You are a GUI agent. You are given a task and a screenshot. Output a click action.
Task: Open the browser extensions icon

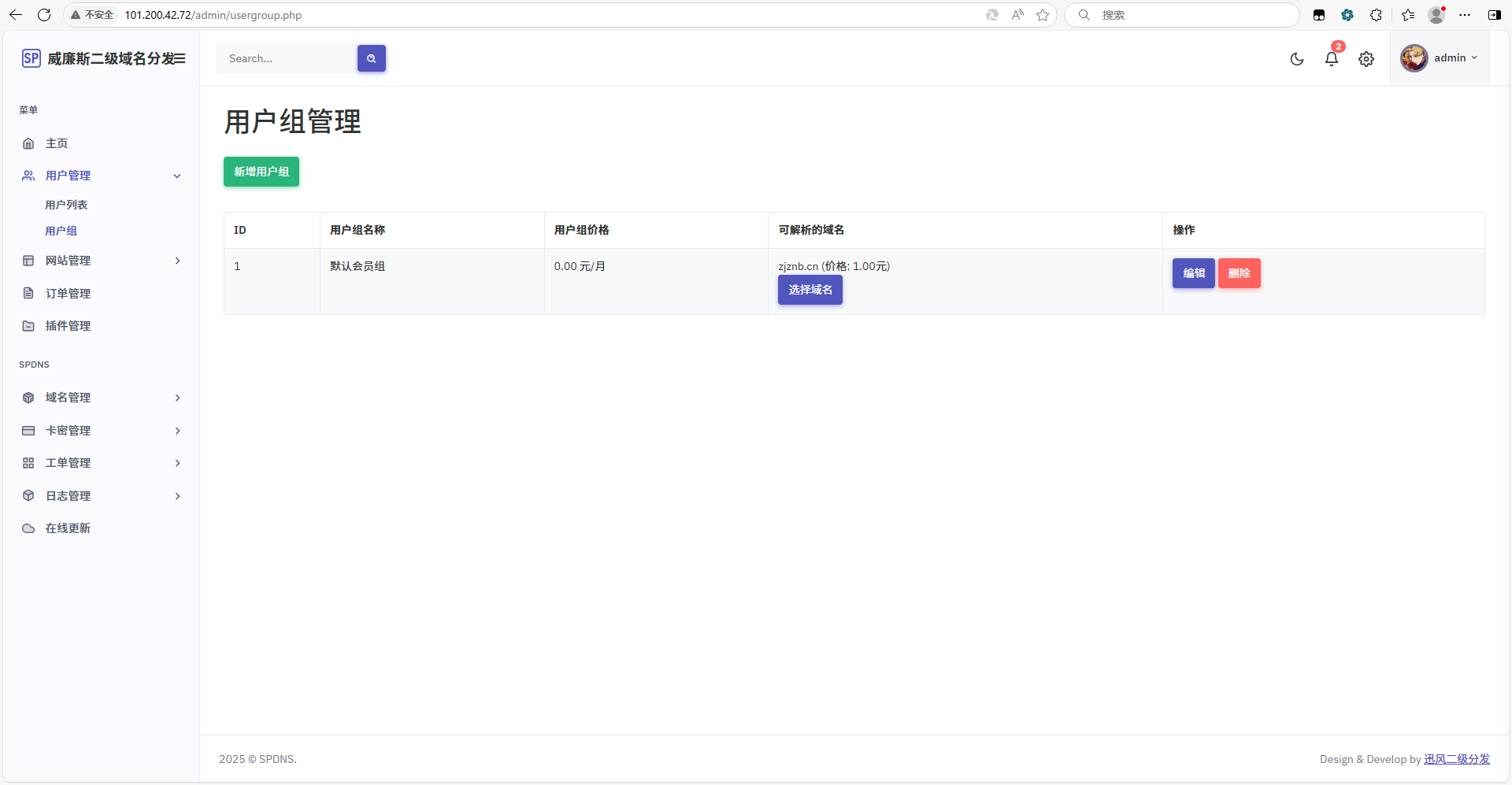pyautogui.click(x=1376, y=15)
